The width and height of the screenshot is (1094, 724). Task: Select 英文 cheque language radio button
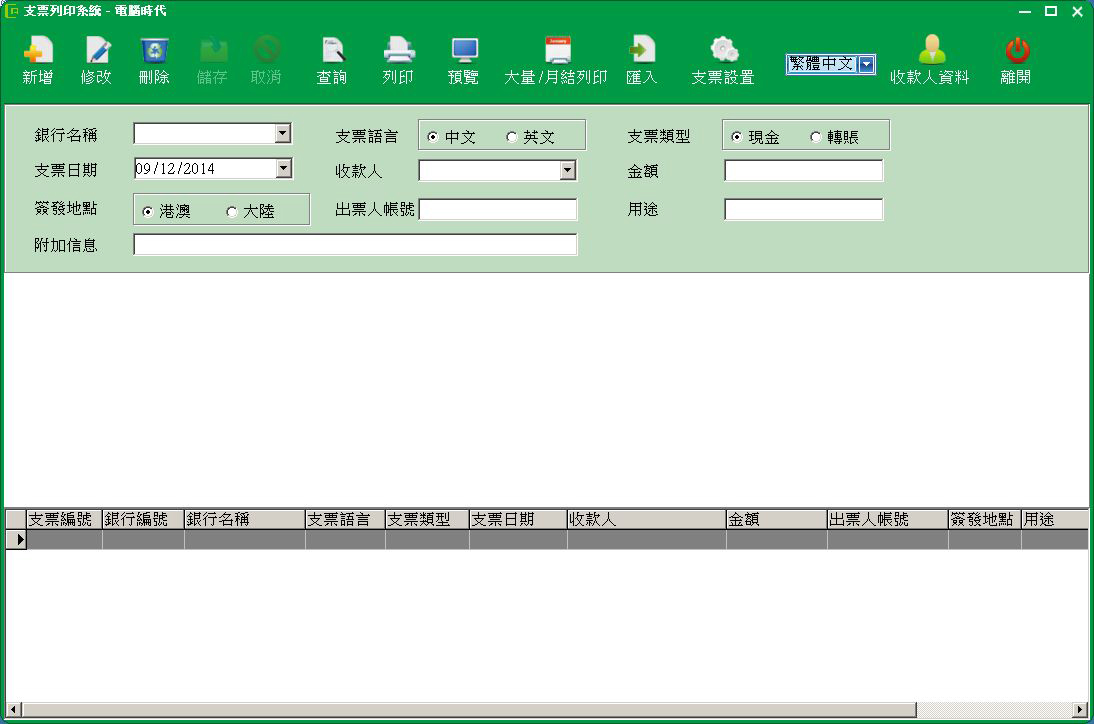(x=512, y=137)
